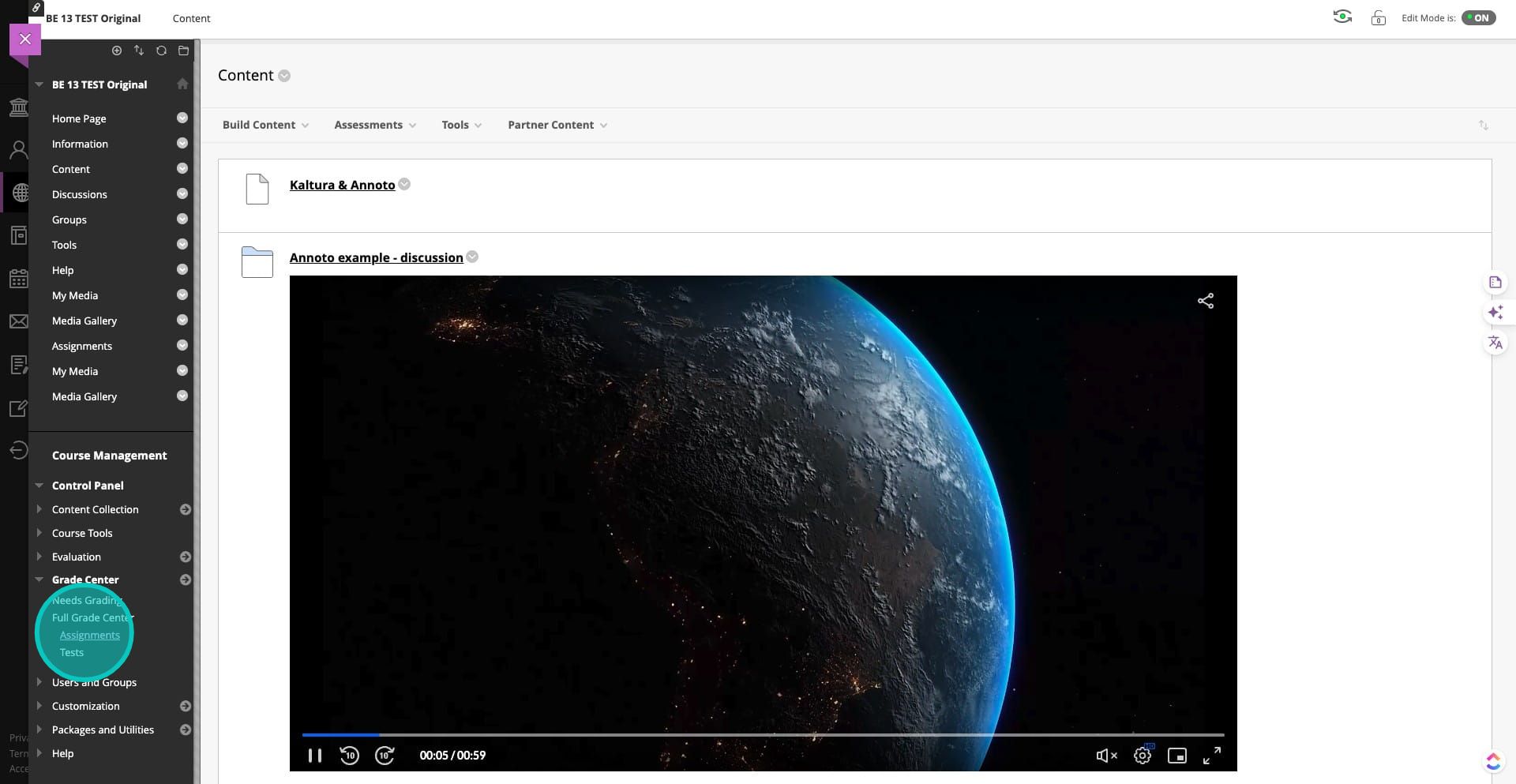The width and height of the screenshot is (1516, 784).
Task: Open Assessments dropdown menu
Action: pos(374,125)
